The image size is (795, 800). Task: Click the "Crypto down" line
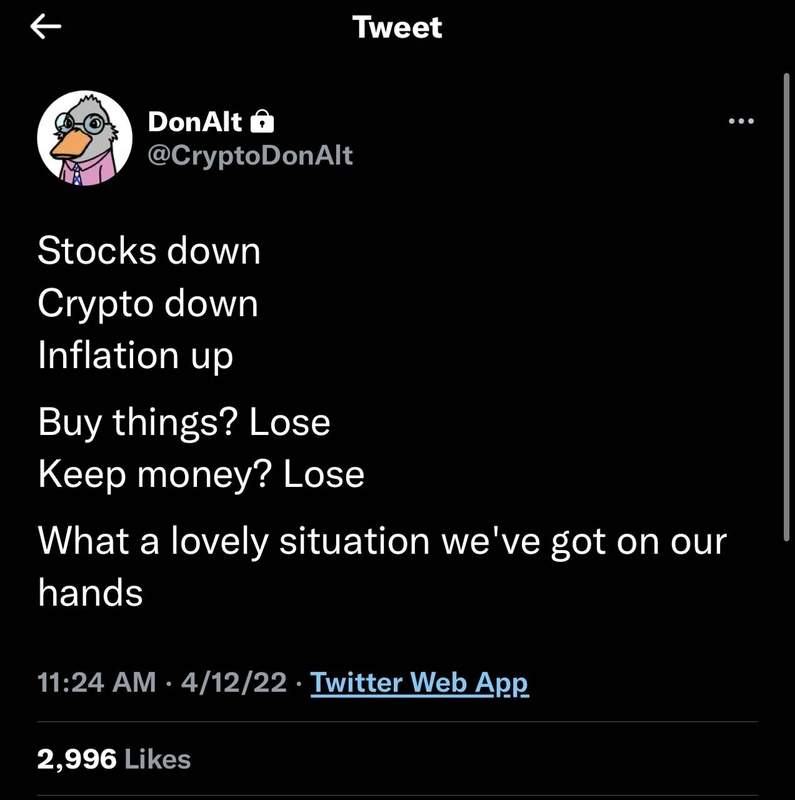(148, 303)
